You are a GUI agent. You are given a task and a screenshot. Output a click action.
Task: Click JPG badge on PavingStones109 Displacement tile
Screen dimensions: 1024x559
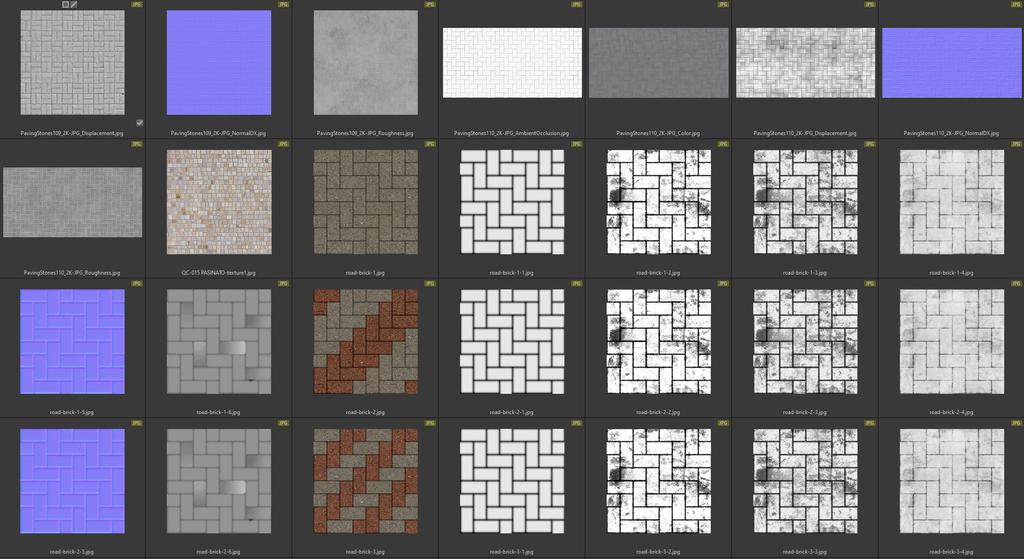click(x=137, y=5)
